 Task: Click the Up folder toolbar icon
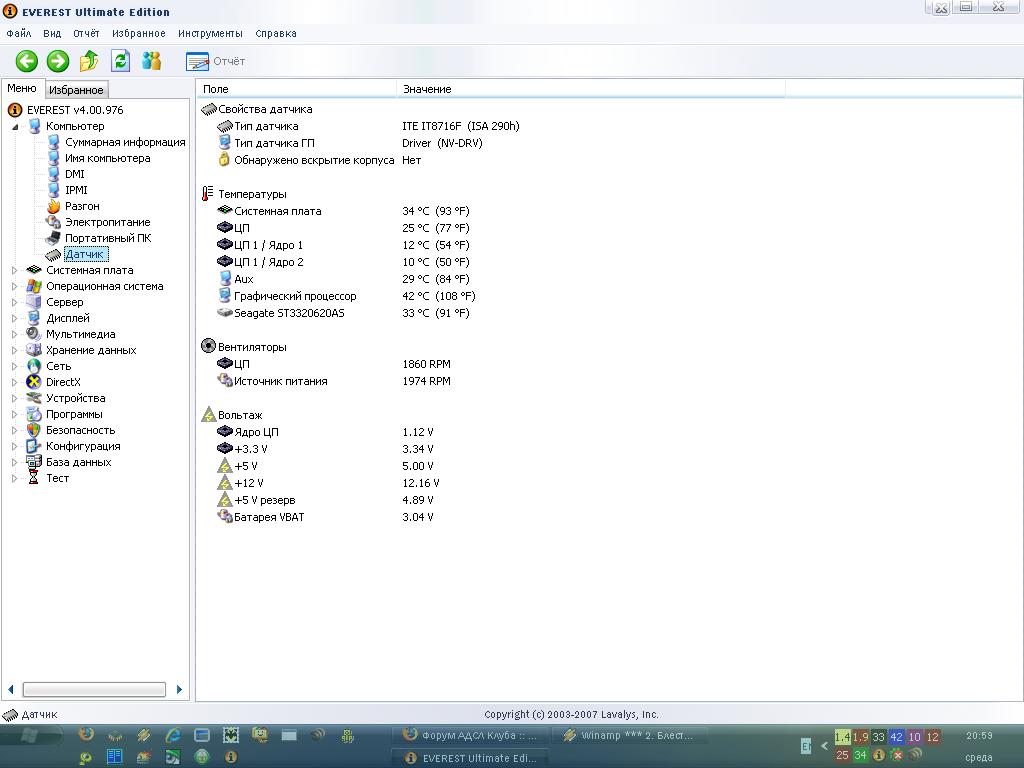(x=89, y=61)
